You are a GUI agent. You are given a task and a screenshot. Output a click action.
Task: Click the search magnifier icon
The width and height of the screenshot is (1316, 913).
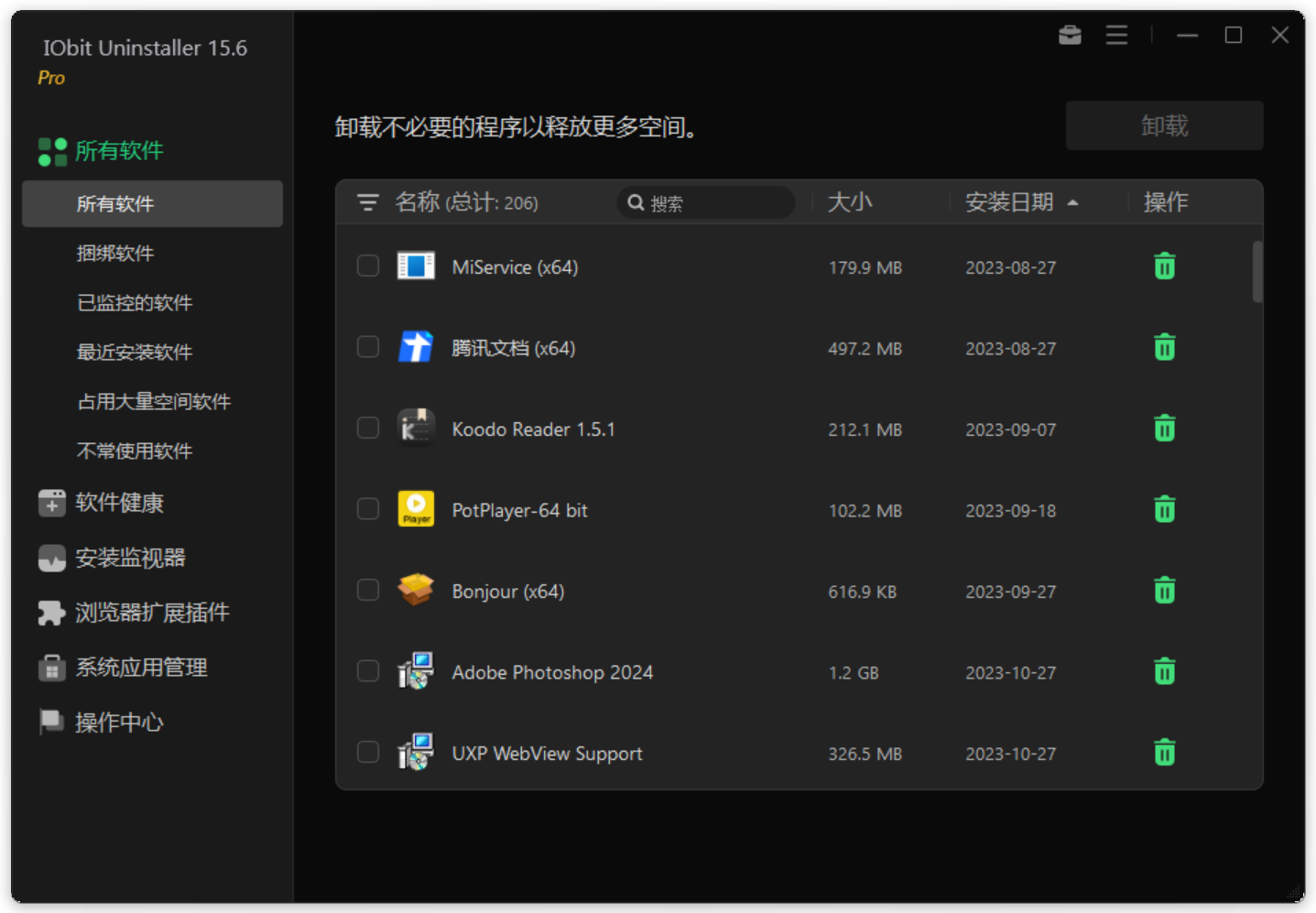(636, 202)
